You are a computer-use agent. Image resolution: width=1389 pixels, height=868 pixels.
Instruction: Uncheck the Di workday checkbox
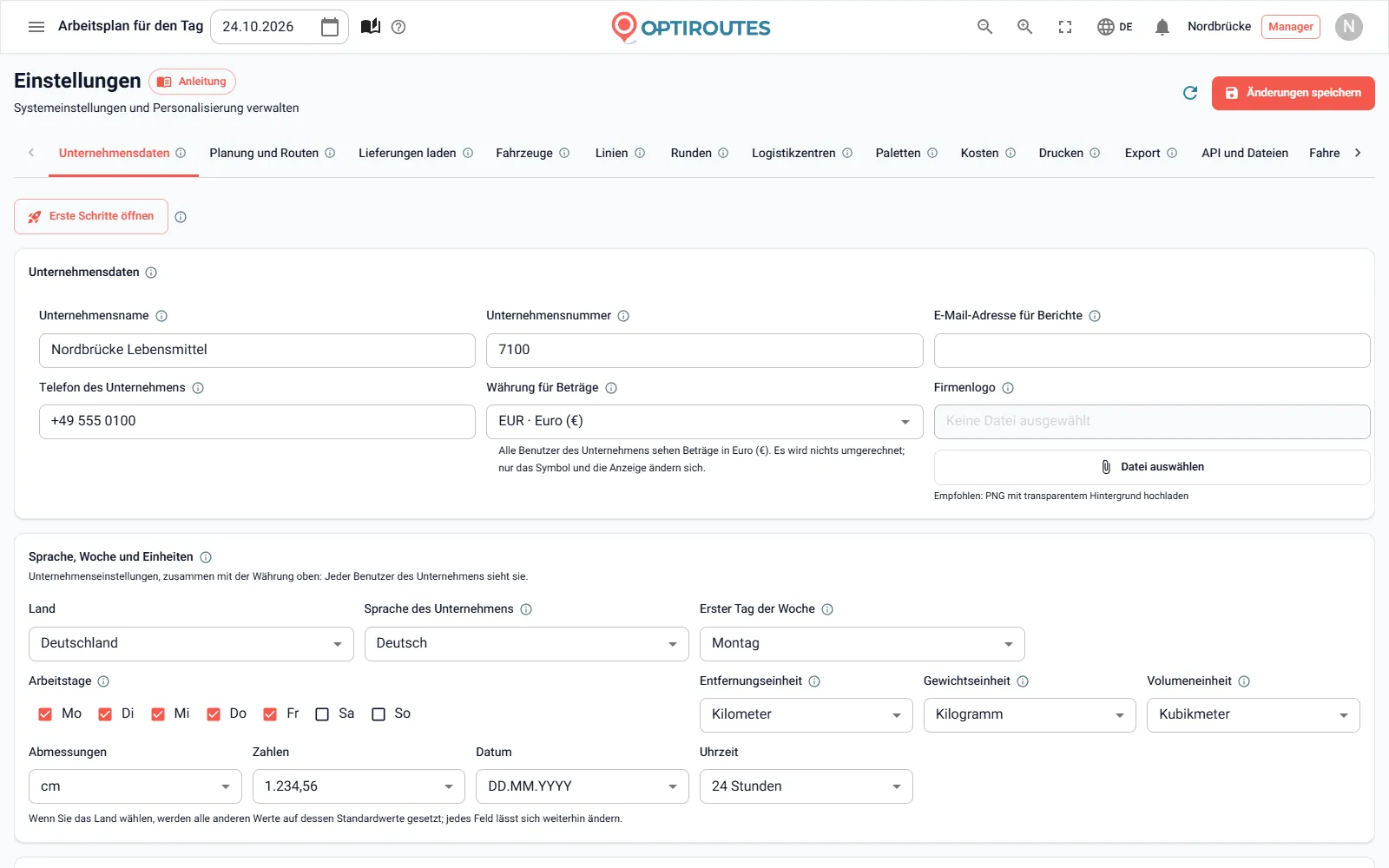pos(105,714)
